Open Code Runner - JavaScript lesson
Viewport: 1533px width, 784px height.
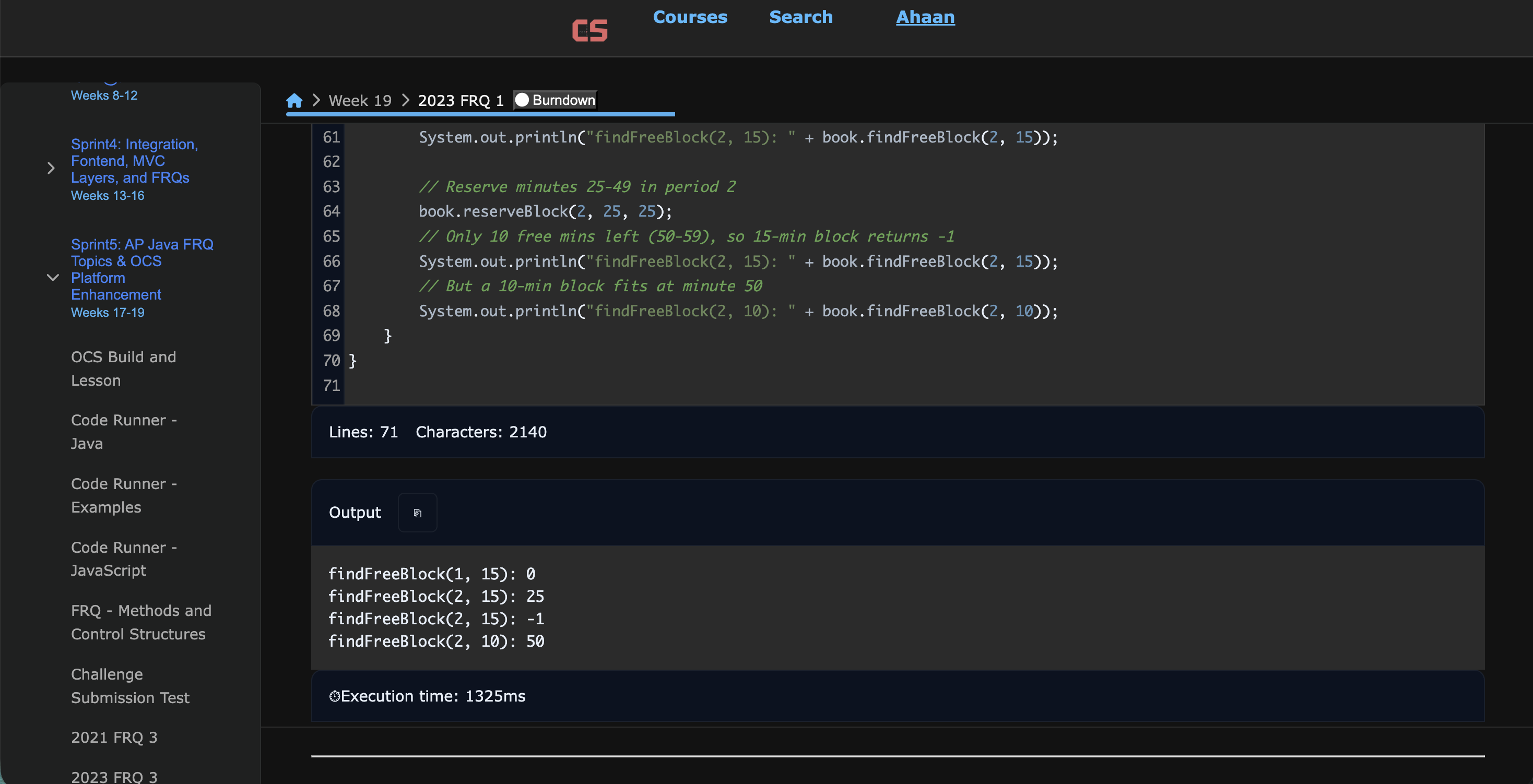click(123, 559)
